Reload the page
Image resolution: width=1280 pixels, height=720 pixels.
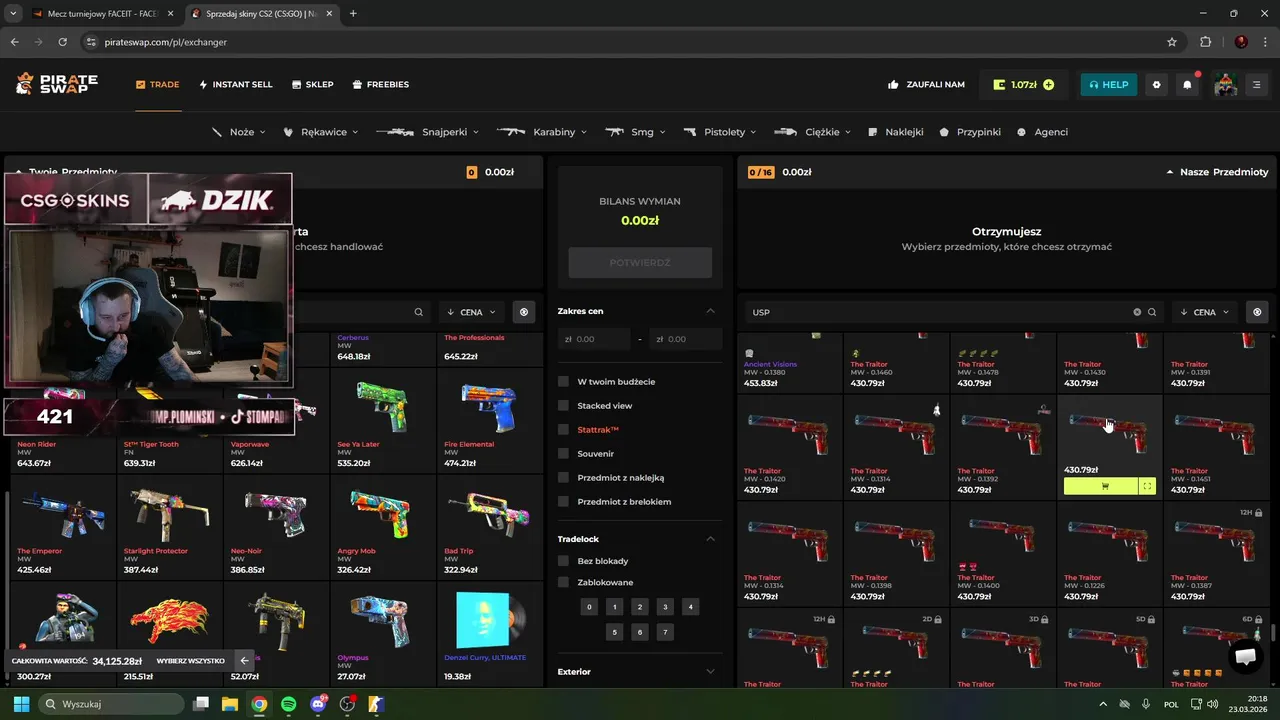(x=62, y=42)
